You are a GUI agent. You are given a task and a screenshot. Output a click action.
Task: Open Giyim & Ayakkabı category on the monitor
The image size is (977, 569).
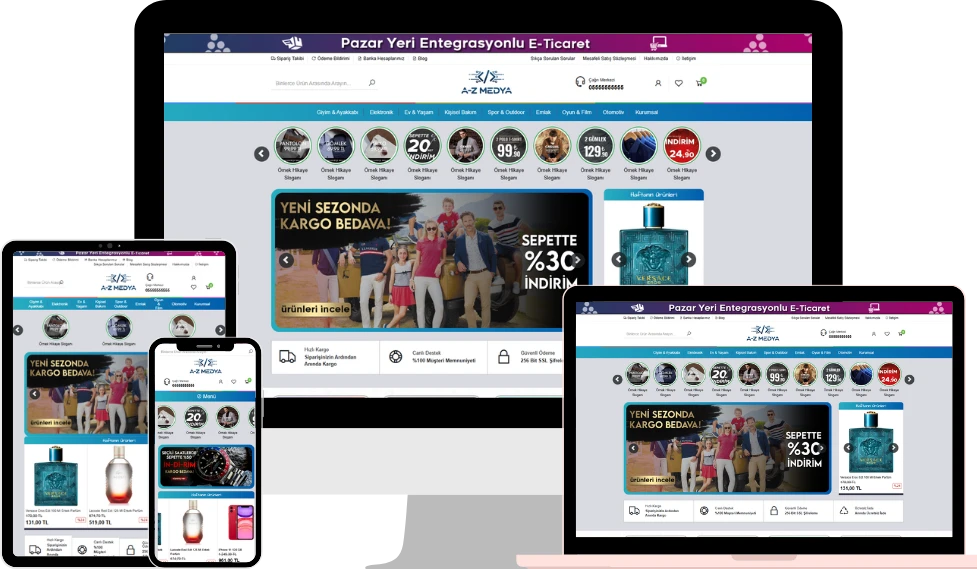click(x=337, y=112)
